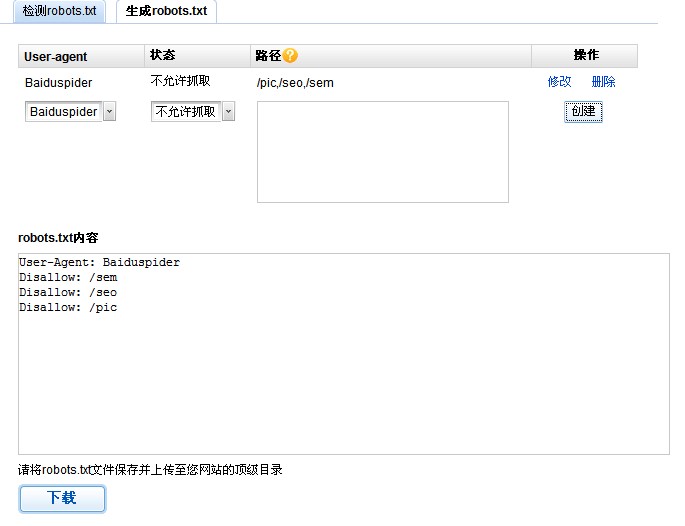Select the 生成robots.txt tab
Viewport: 685px width, 526px height.
click(166, 11)
